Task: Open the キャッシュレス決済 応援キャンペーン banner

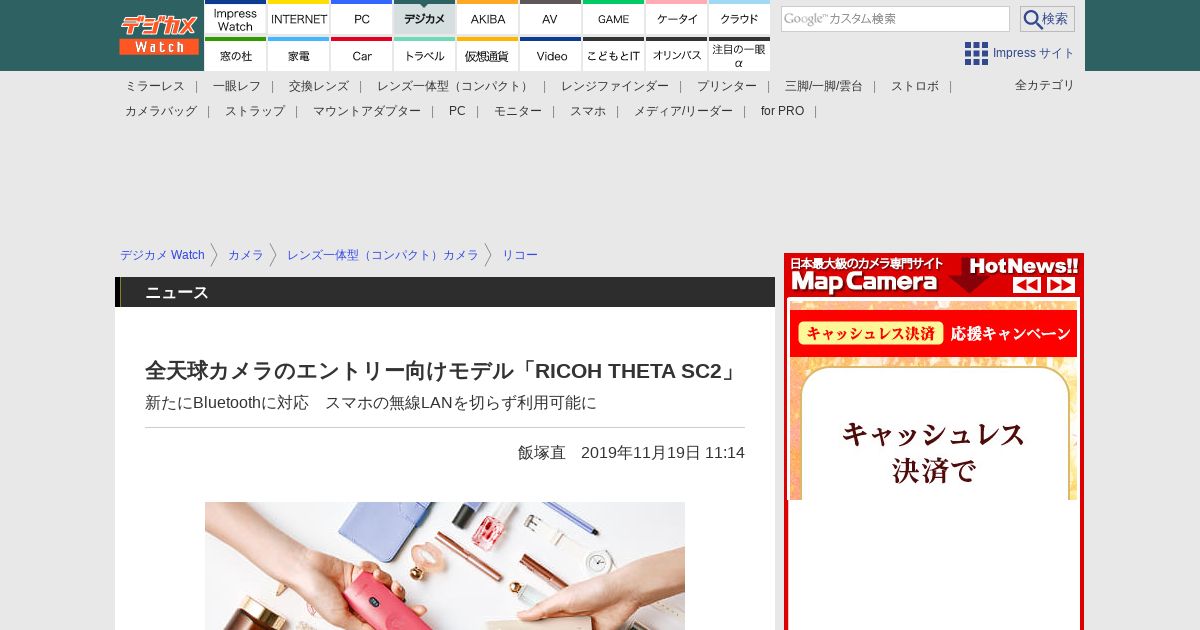Action: (933, 333)
